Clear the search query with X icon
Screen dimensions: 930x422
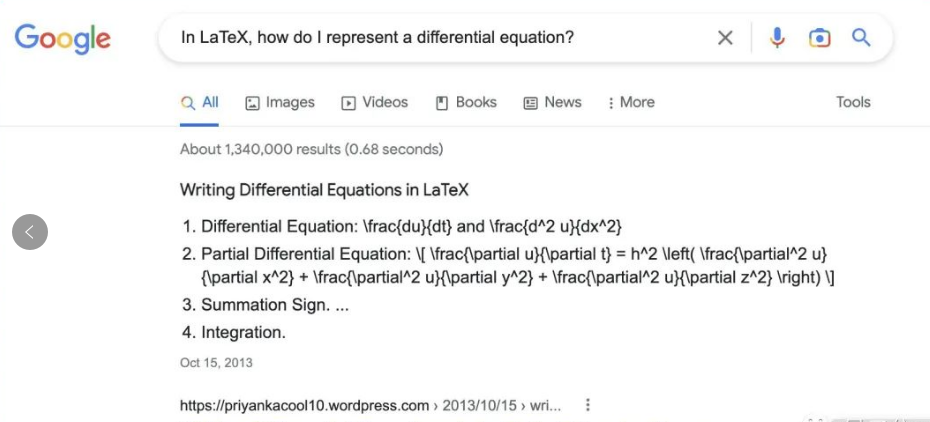coord(725,39)
